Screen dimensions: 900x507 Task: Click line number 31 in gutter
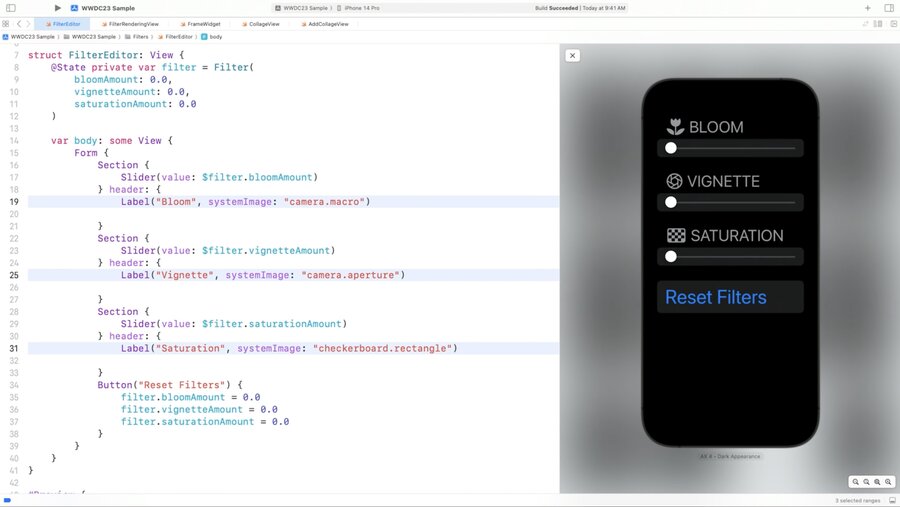[x=14, y=349]
